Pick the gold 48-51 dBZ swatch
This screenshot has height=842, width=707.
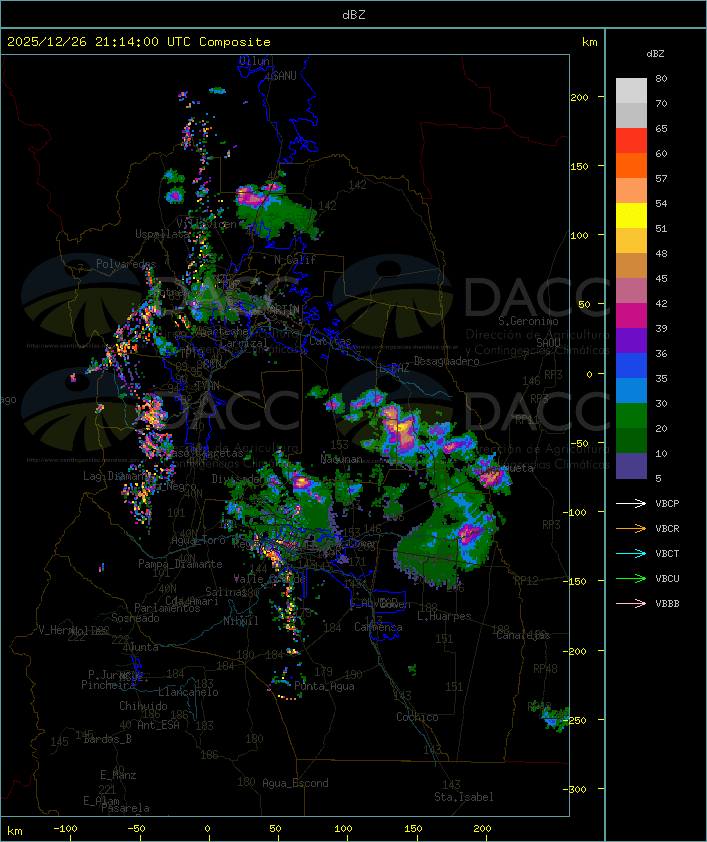(631, 241)
